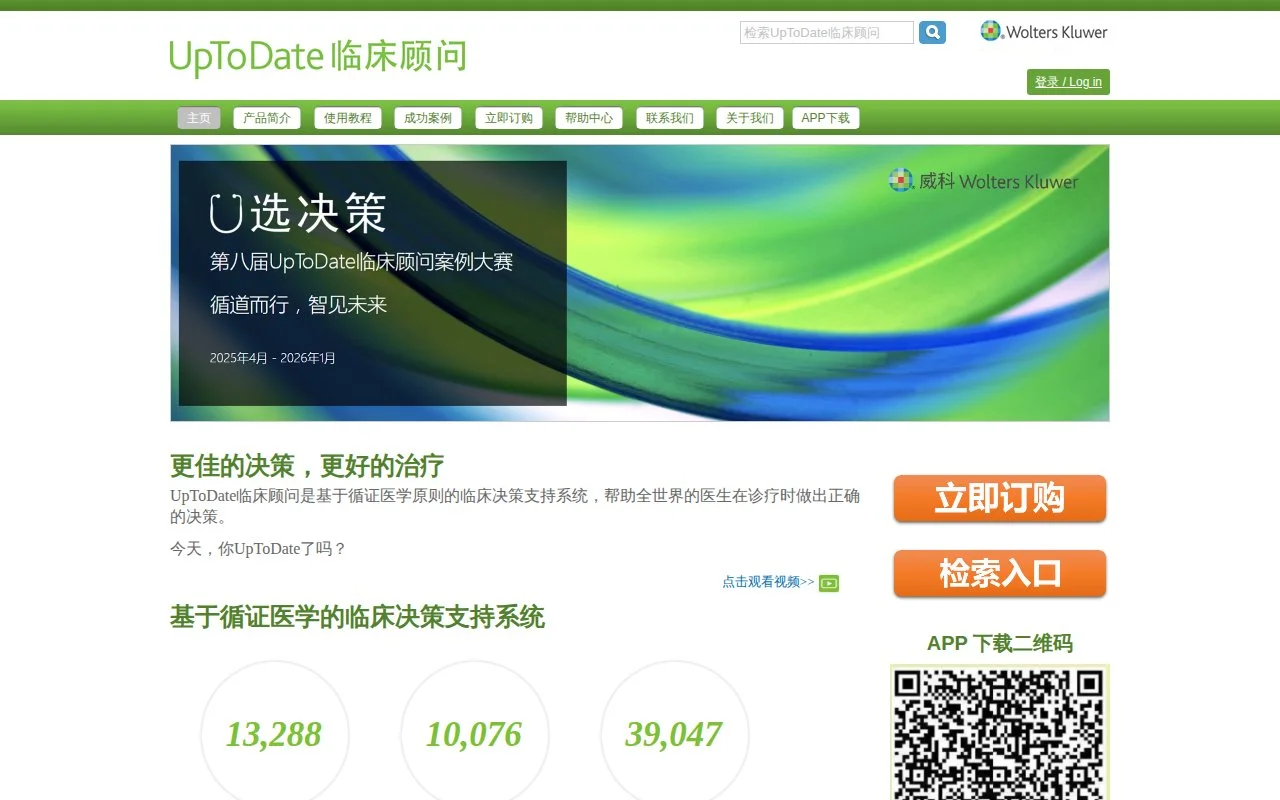
Task: Click the 今天，你UpToDate了吗？ text
Action: click(258, 548)
